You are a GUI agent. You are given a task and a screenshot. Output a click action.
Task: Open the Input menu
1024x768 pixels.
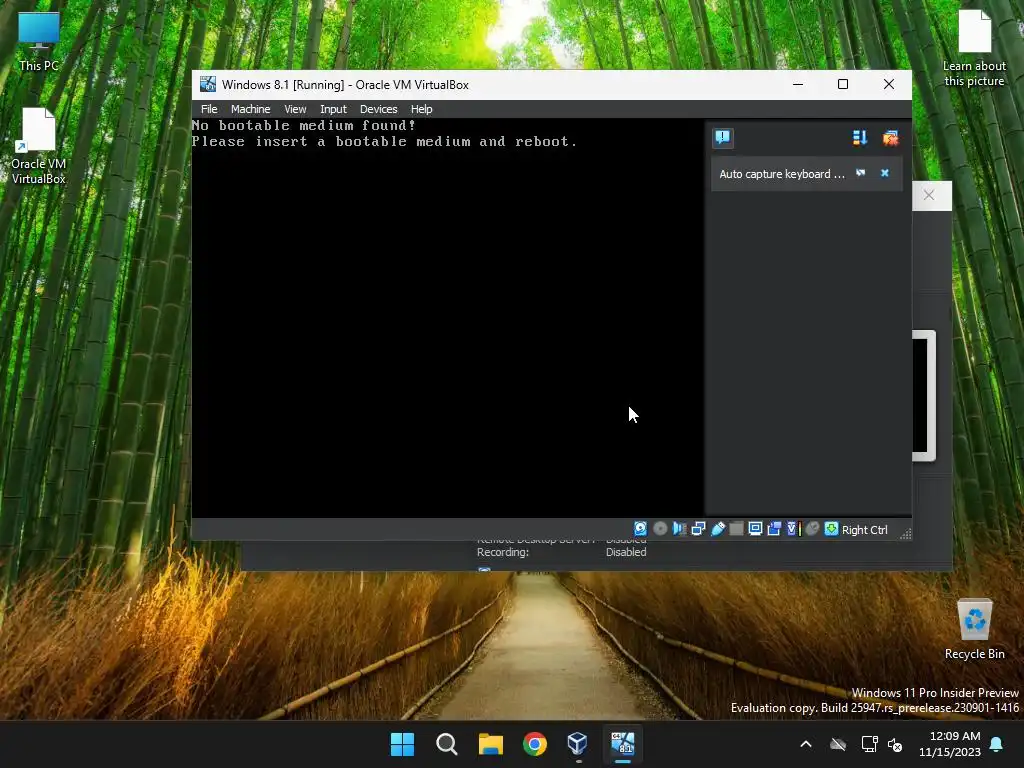333,109
